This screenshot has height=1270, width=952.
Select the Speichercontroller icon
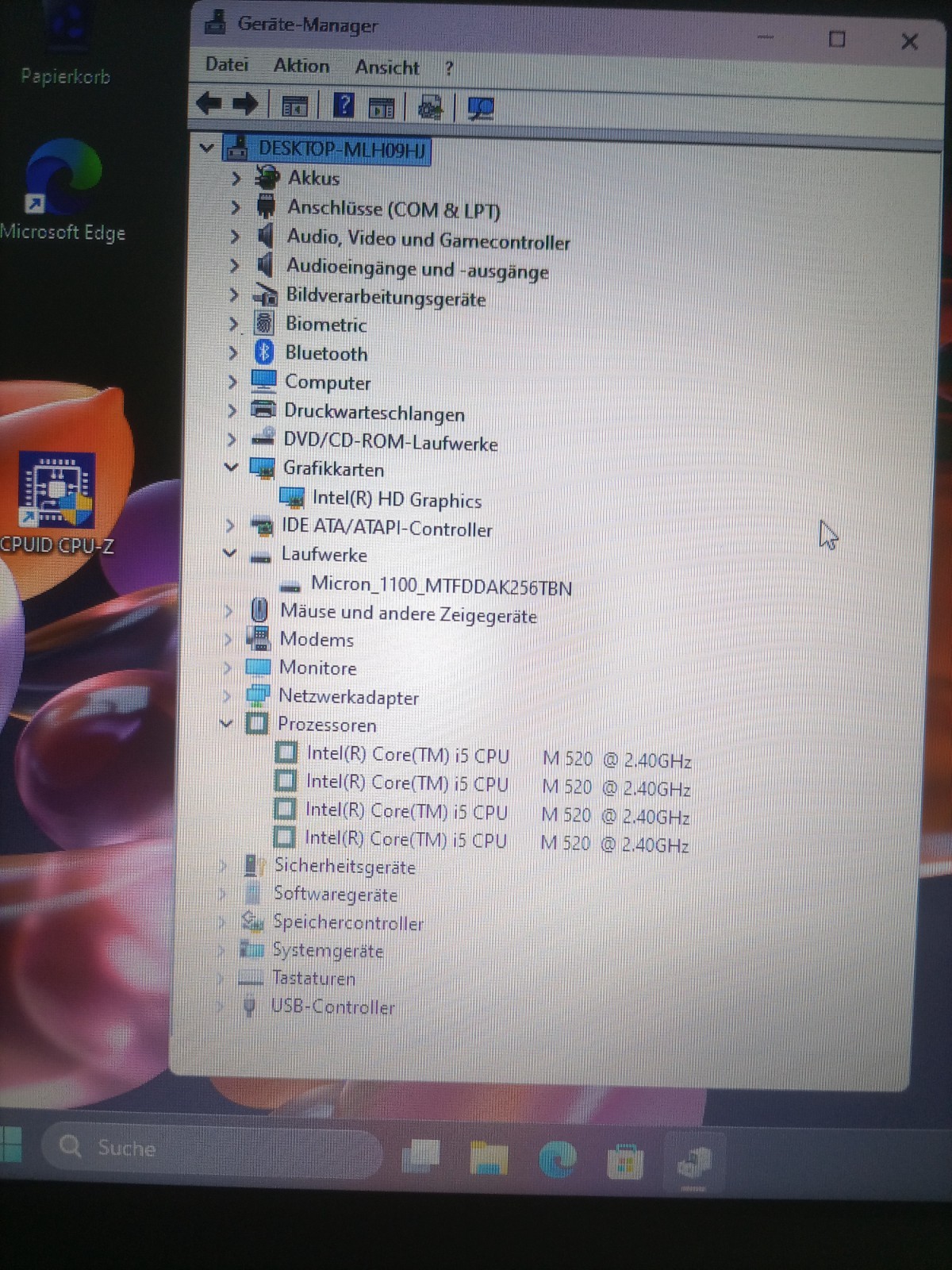pos(252,921)
